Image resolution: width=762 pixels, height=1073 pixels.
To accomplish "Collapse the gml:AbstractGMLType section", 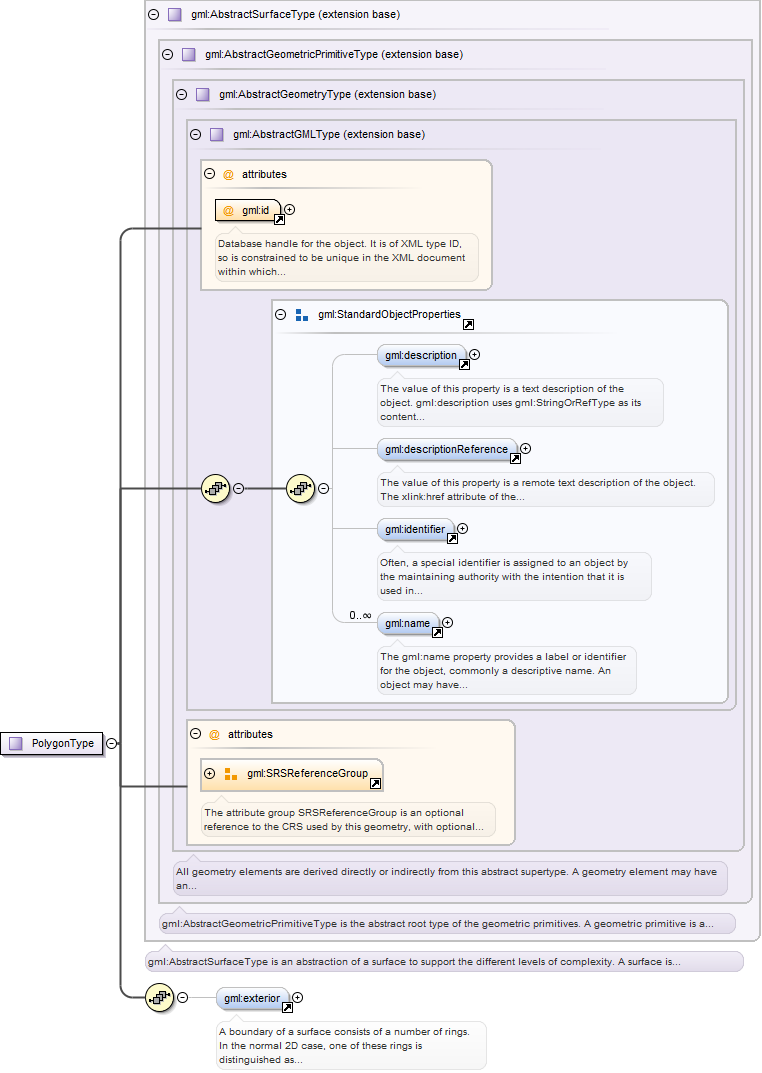I will coord(195,134).
